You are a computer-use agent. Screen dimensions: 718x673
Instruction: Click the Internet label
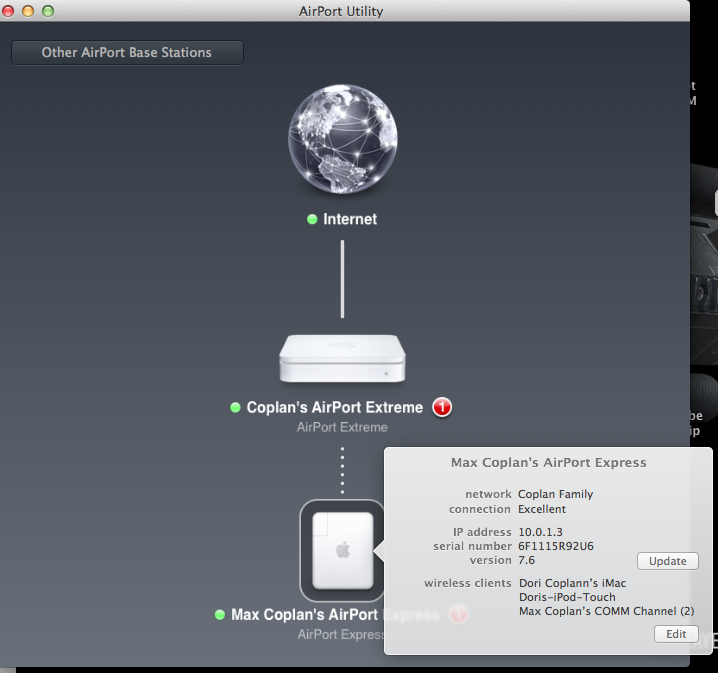click(x=350, y=219)
